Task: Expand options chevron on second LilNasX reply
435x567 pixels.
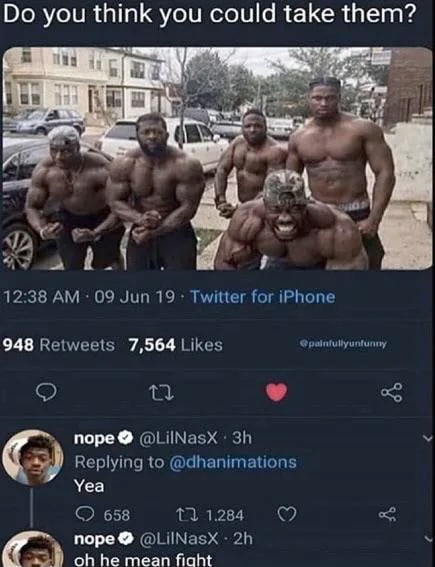Action: [427, 539]
